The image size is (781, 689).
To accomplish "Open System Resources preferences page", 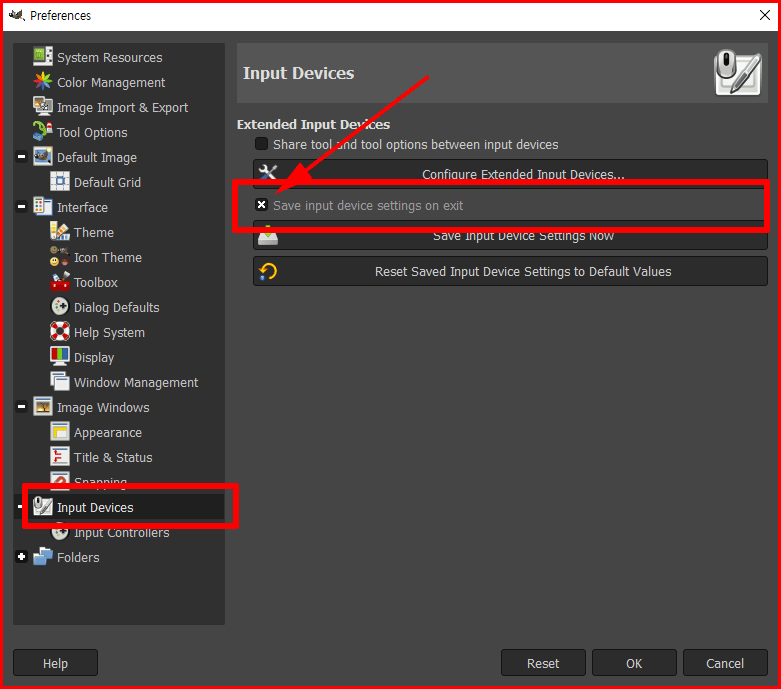I will (x=110, y=58).
